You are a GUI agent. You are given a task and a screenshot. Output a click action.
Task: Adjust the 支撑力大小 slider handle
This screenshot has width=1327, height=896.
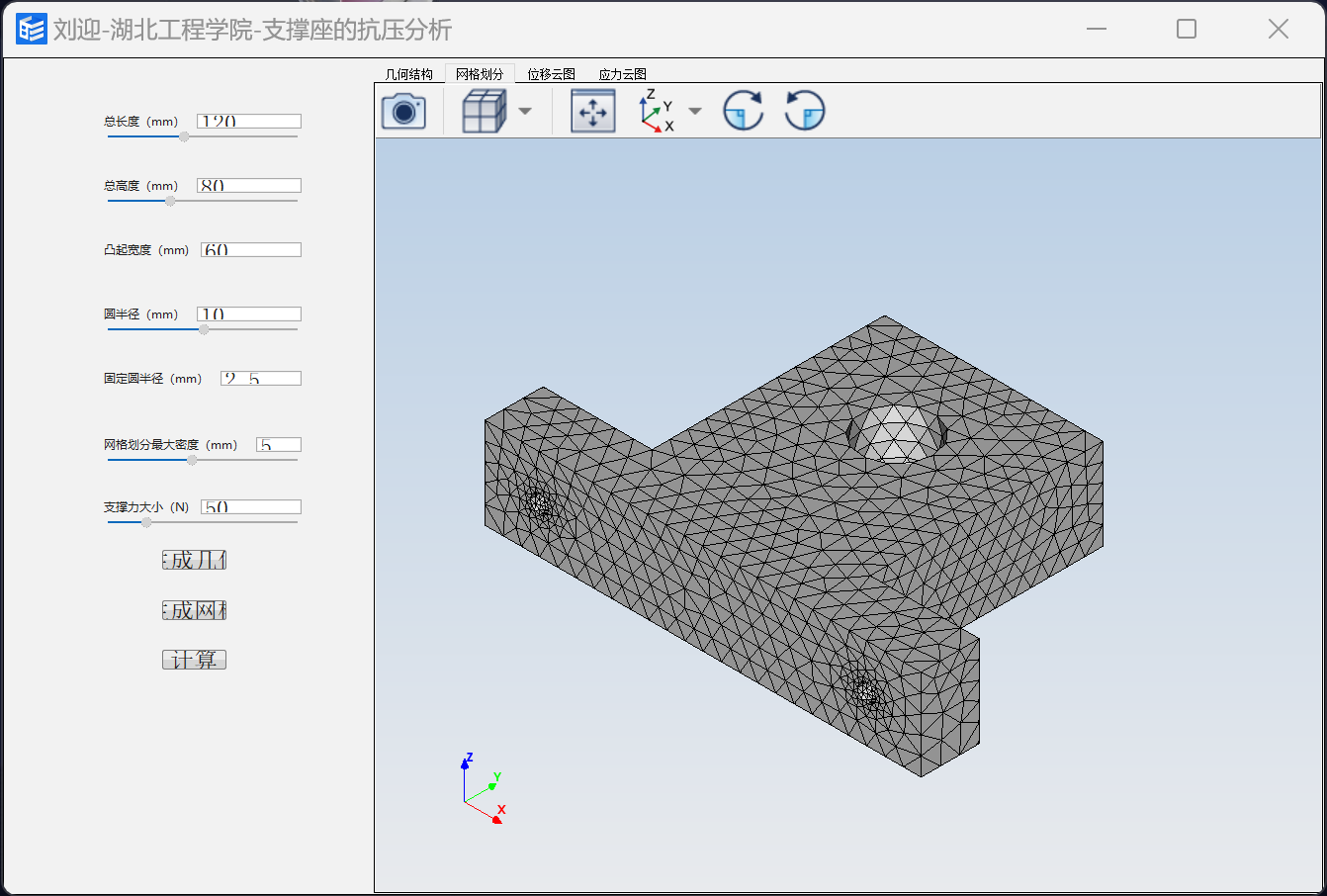tap(146, 522)
